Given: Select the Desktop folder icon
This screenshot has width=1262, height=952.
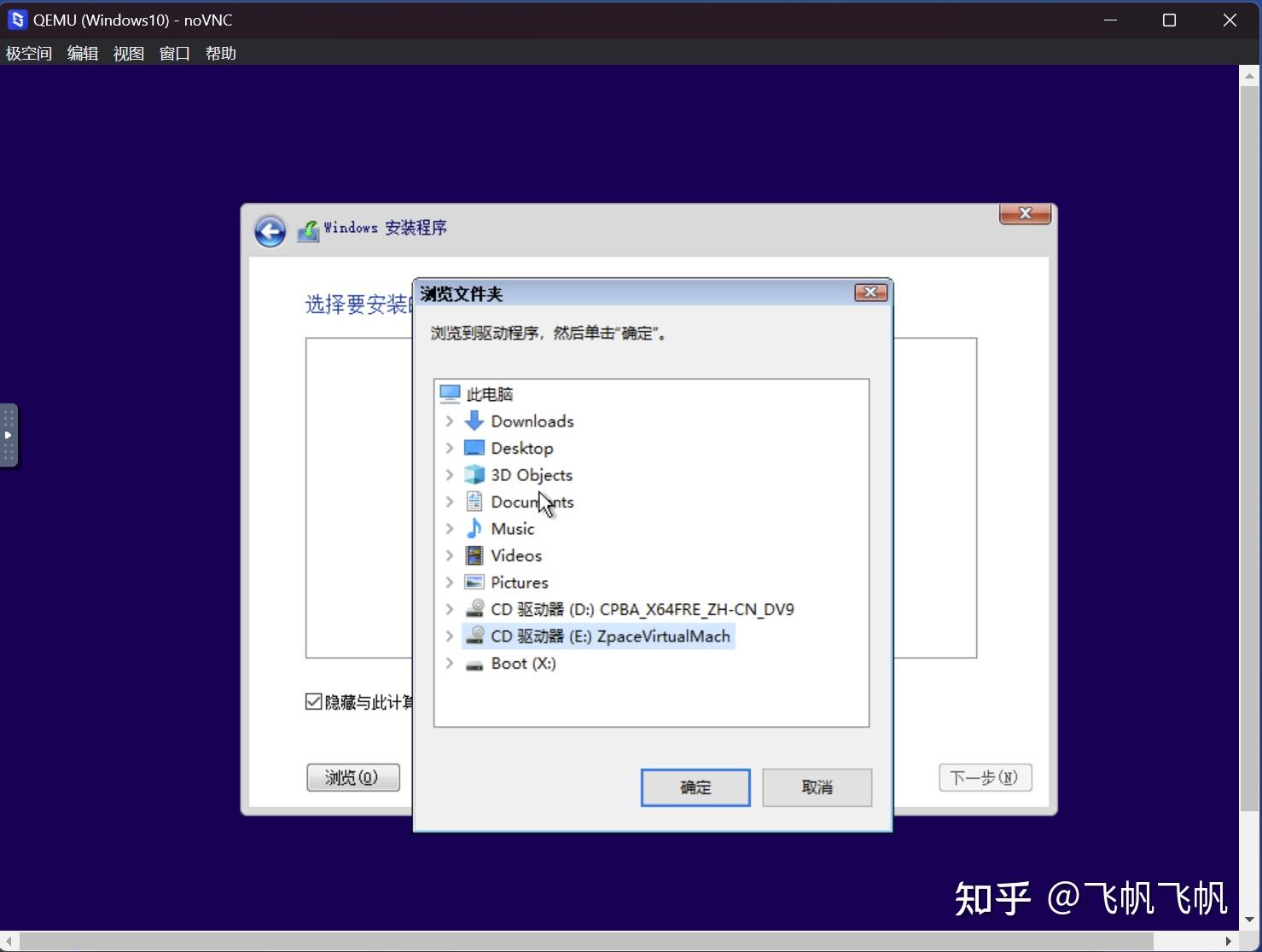Looking at the screenshot, I should 474,447.
